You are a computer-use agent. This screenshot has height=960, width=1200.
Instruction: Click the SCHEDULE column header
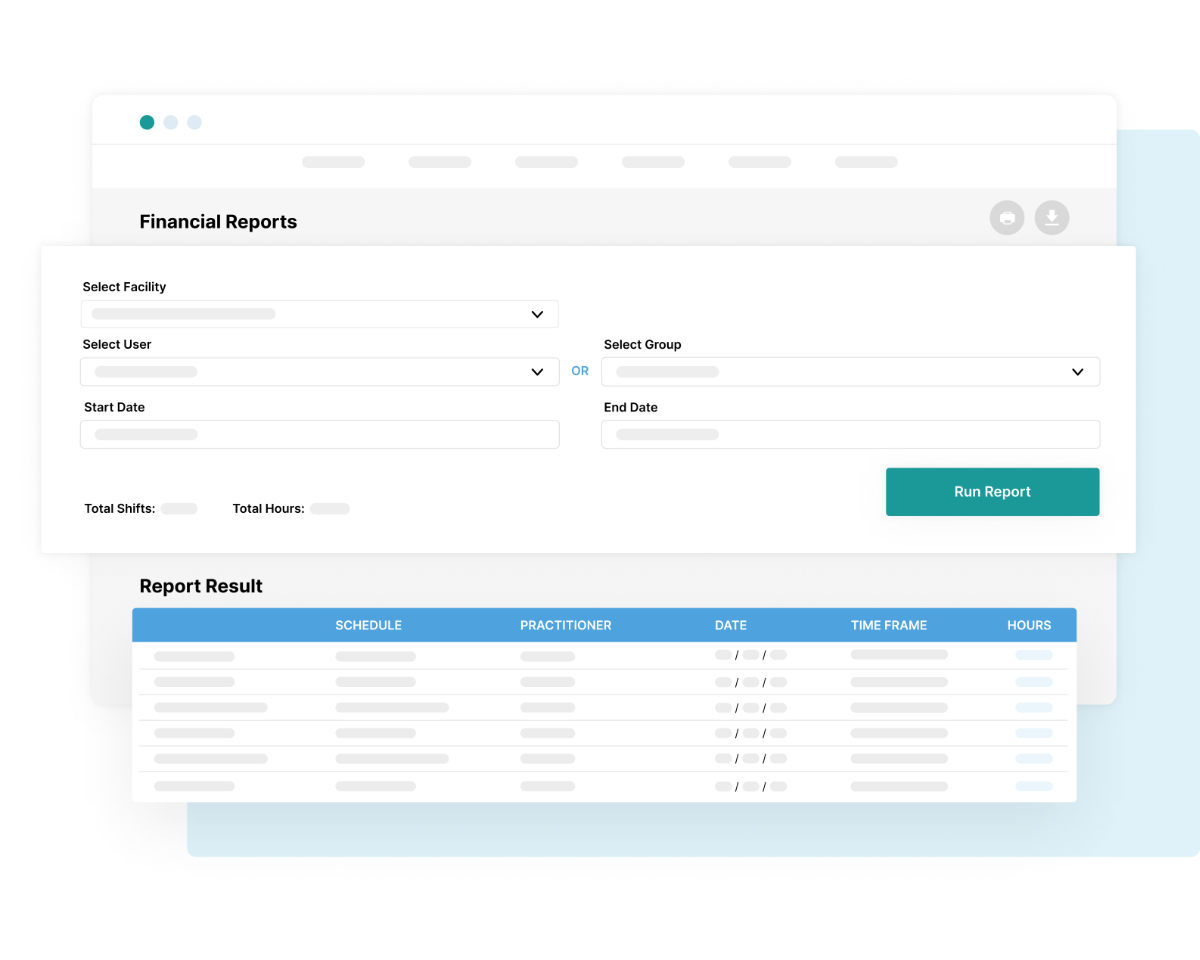[368, 625]
